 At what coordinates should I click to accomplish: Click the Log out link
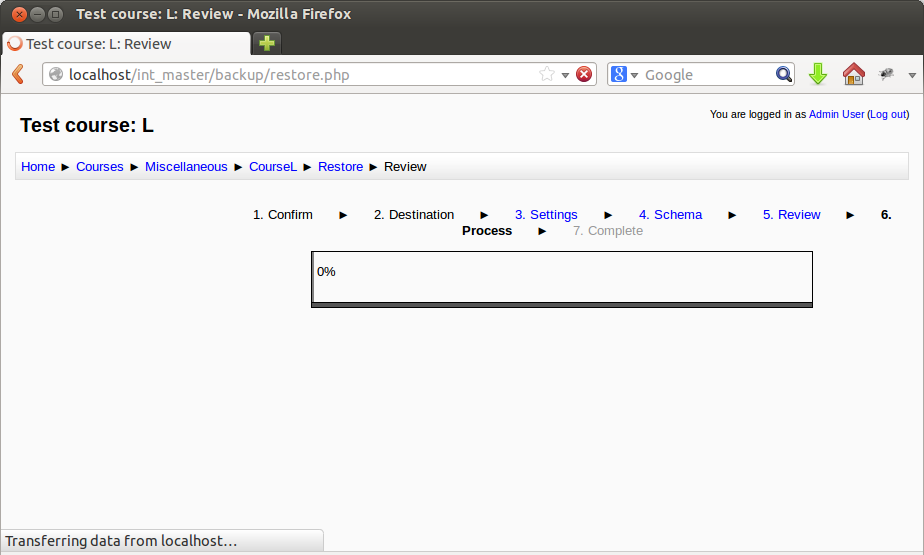[888, 114]
